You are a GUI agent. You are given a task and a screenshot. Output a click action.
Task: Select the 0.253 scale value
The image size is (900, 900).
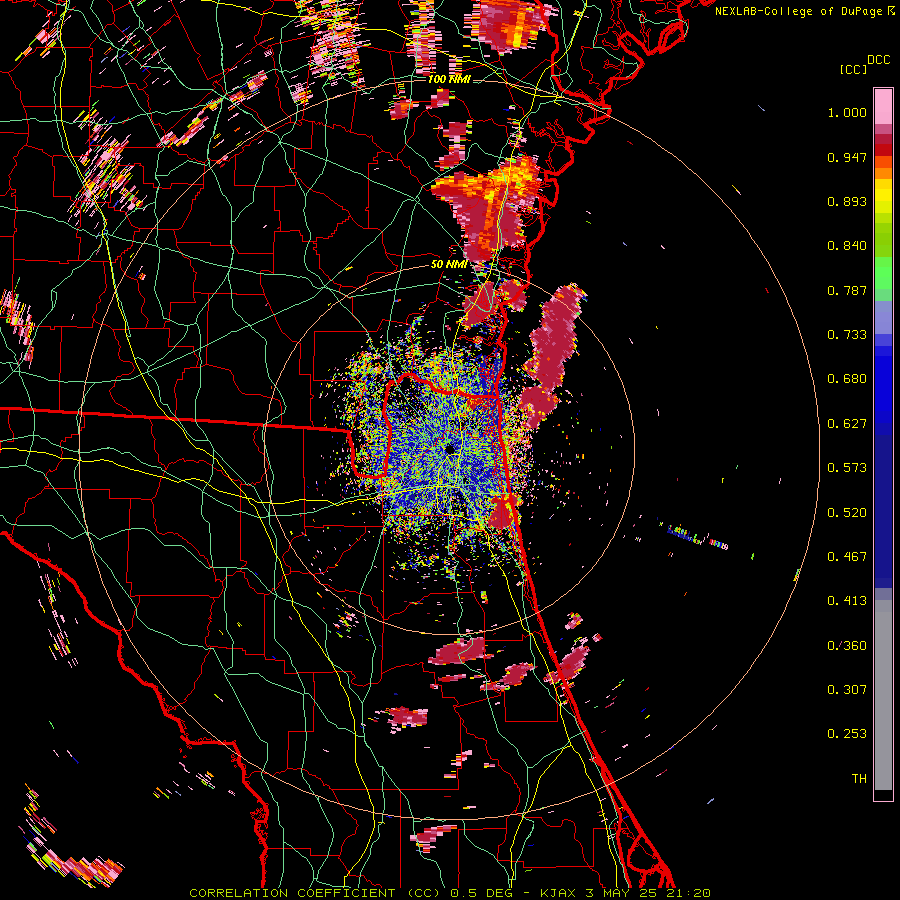[847, 734]
